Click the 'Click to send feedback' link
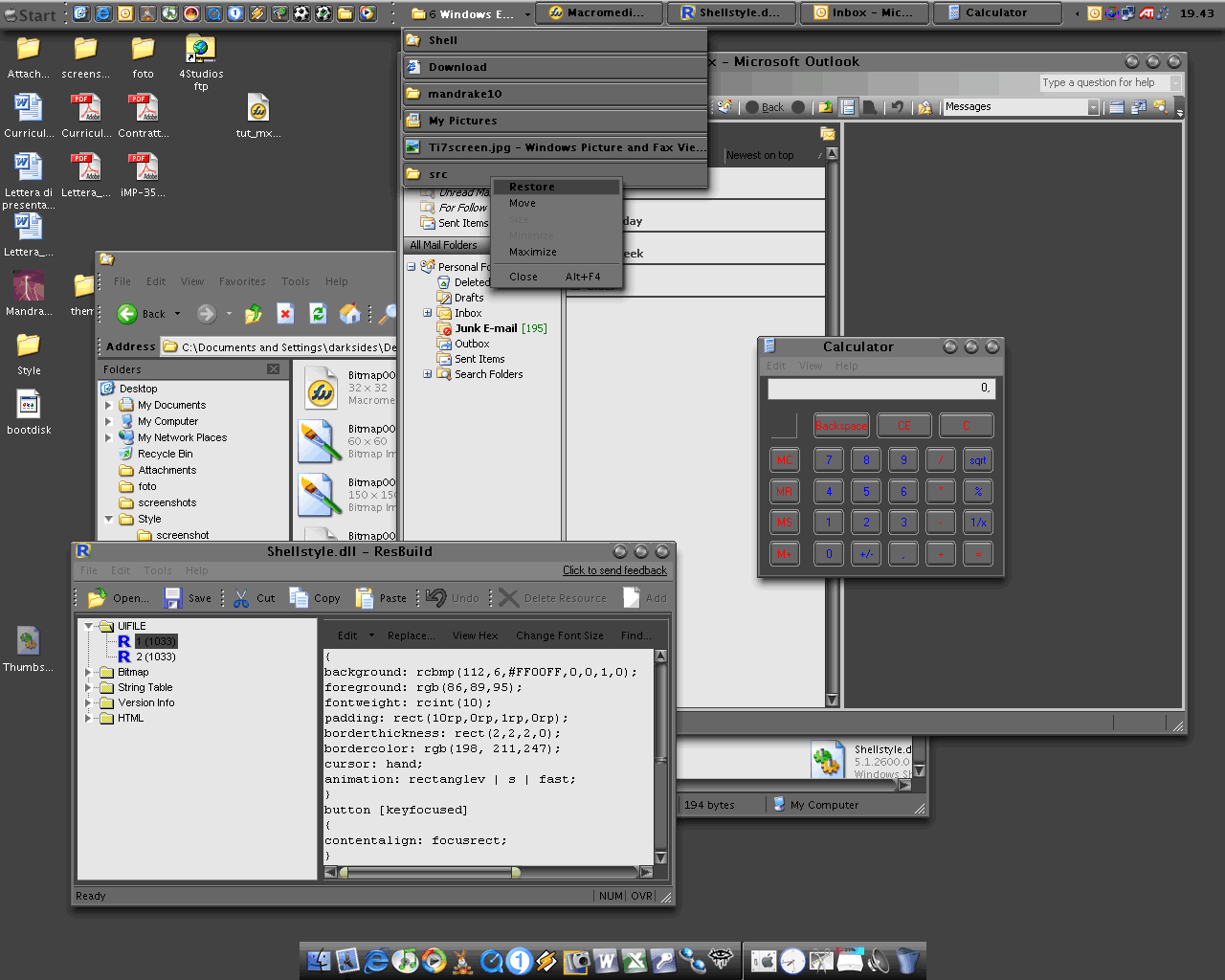 [x=614, y=570]
